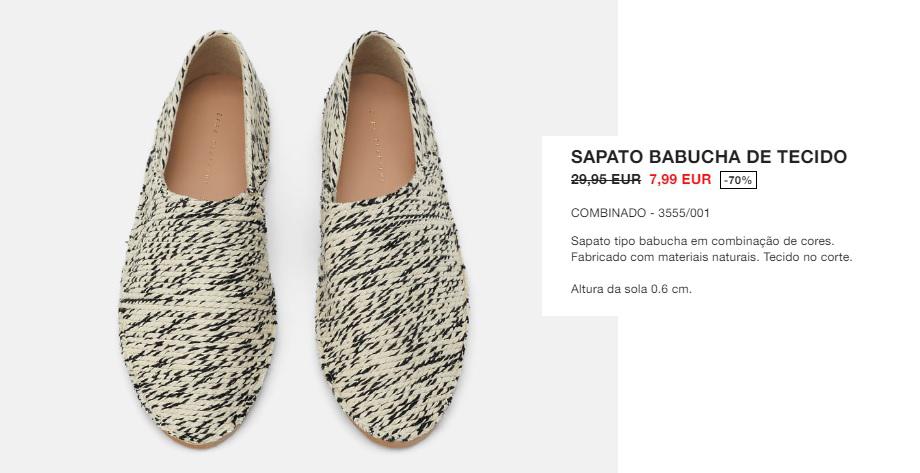Click the -70% discount badge

pyautogui.click(x=738, y=180)
